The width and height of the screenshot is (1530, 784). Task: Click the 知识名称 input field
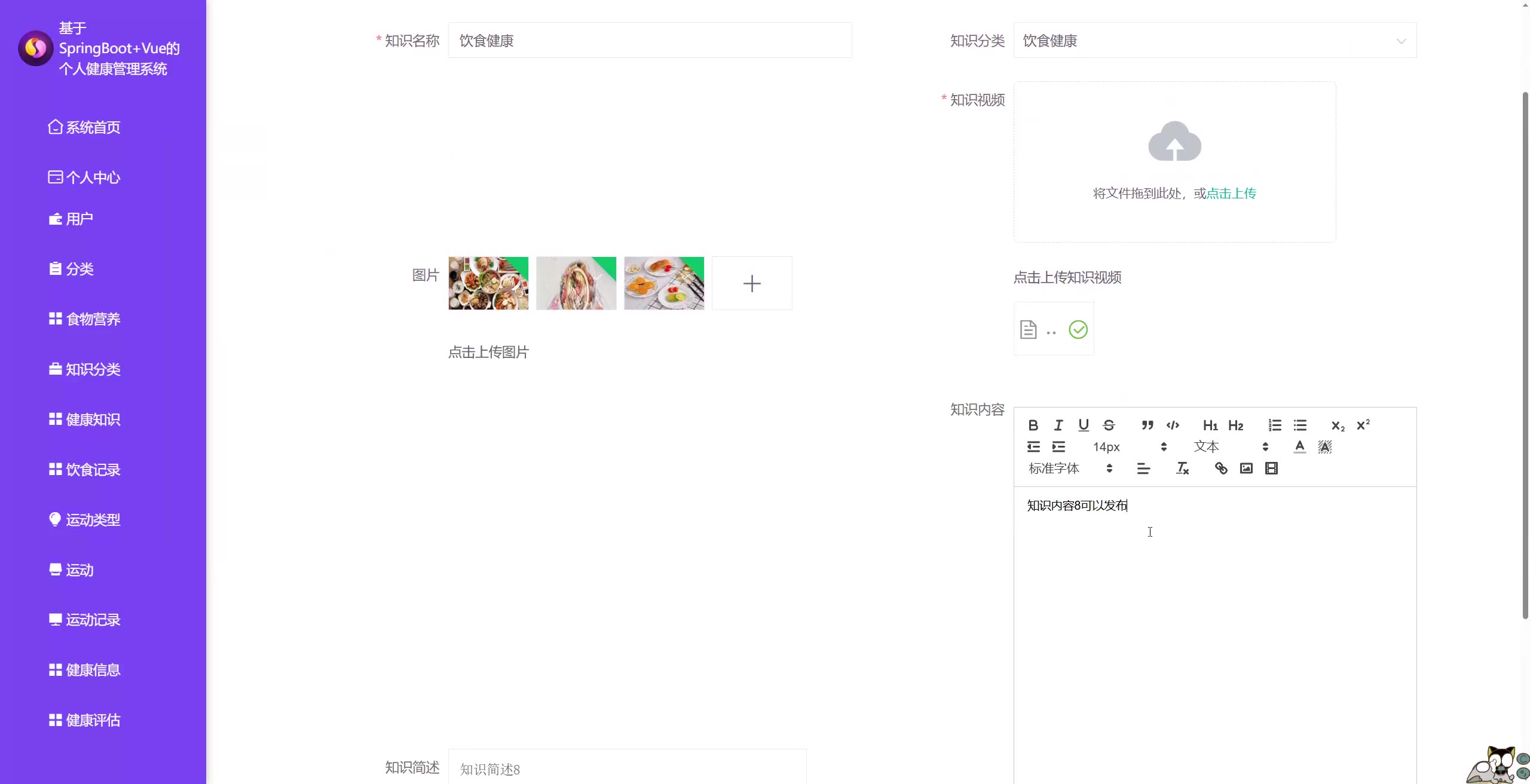tap(650, 41)
